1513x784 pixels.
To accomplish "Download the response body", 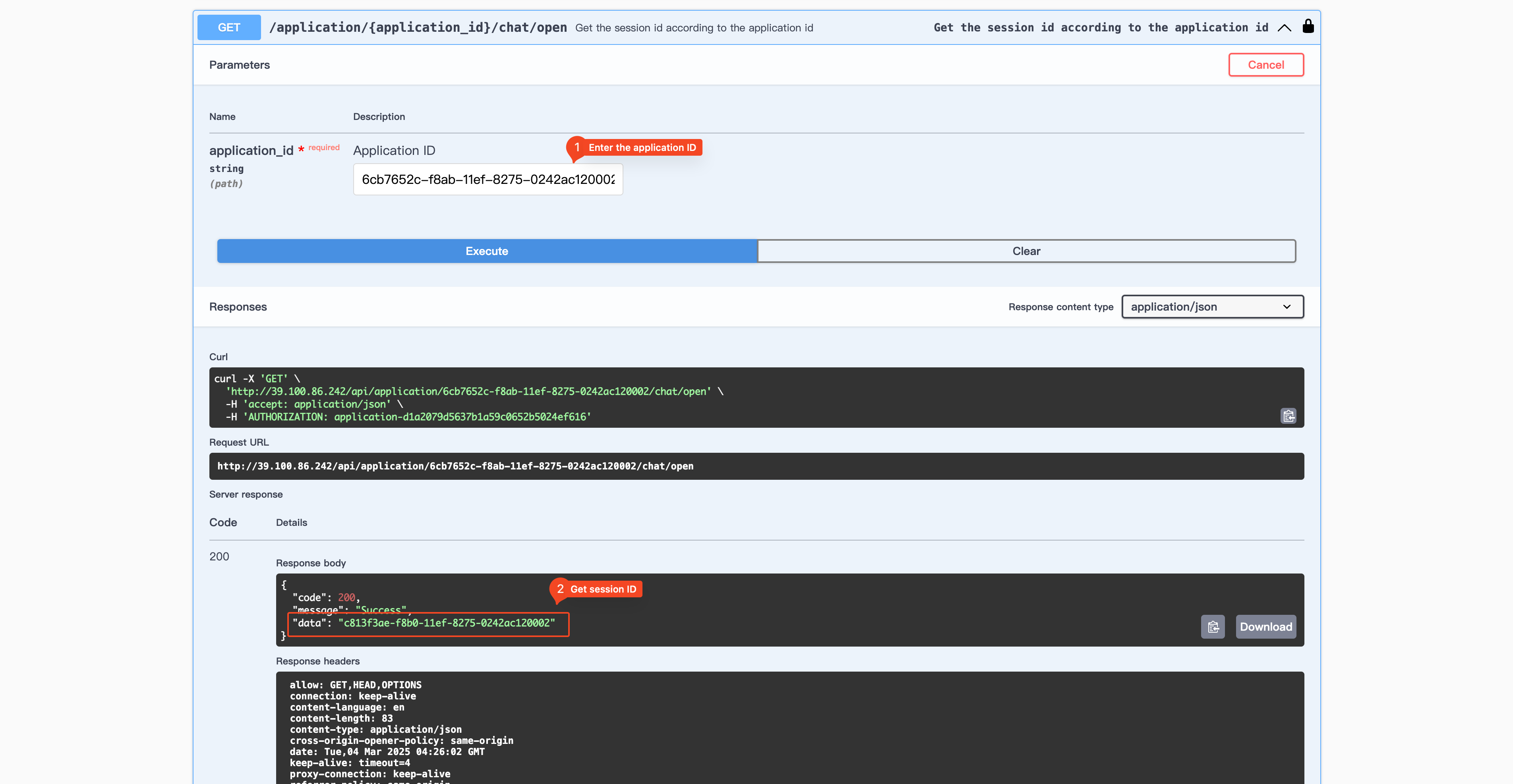I will click(1266, 627).
